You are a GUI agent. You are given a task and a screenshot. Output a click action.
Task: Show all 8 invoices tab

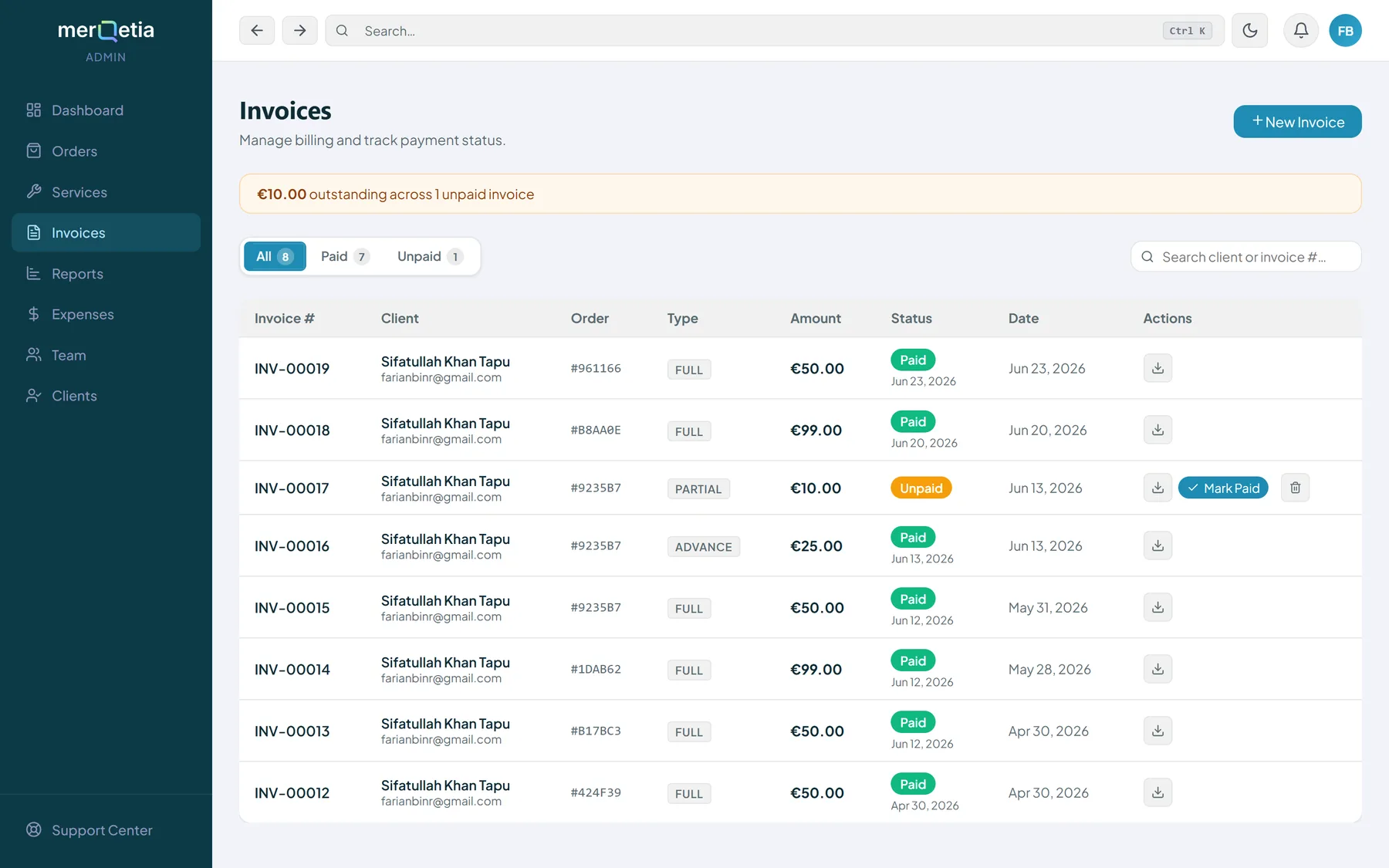(275, 256)
